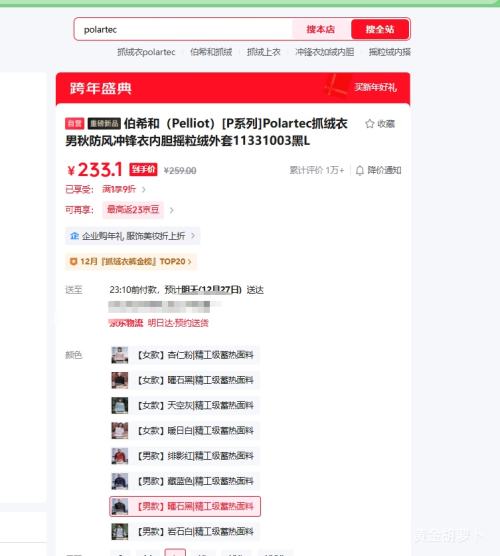Open the 【男款】藏蓝色 color thumbnail

tap(120, 481)
